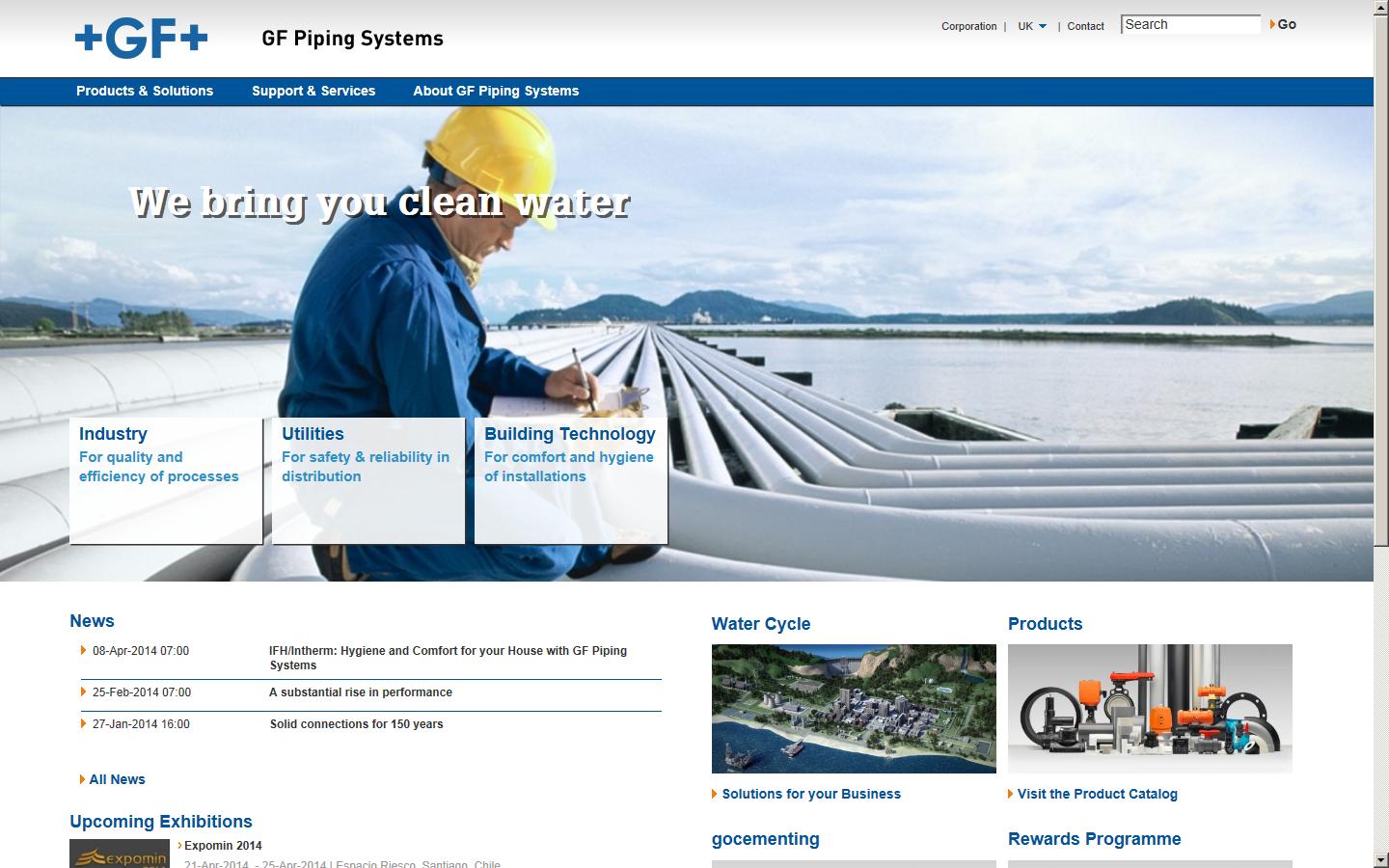Viewport: 1389px width, 868px height.
Task: Click the arrow icon beside All News
Action: (x=82, y=779)
